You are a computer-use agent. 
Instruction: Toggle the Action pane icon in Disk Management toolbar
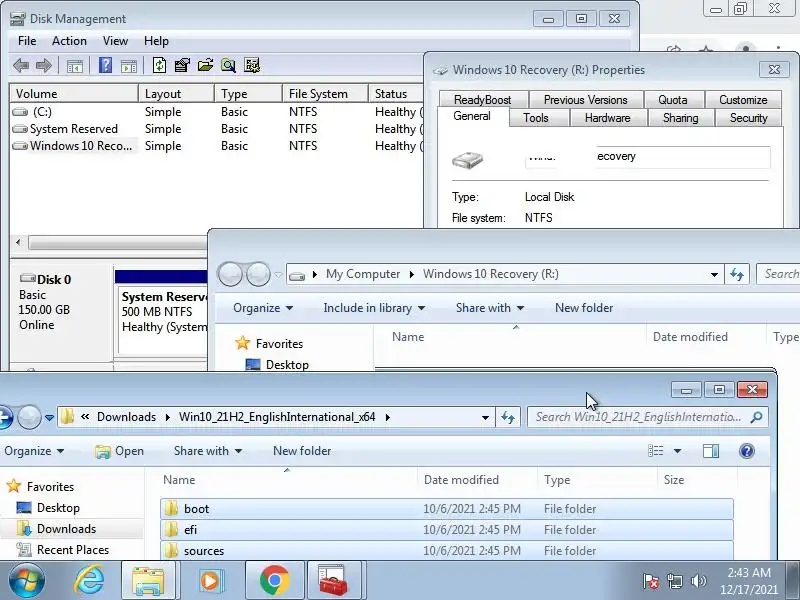click(129, 66)
